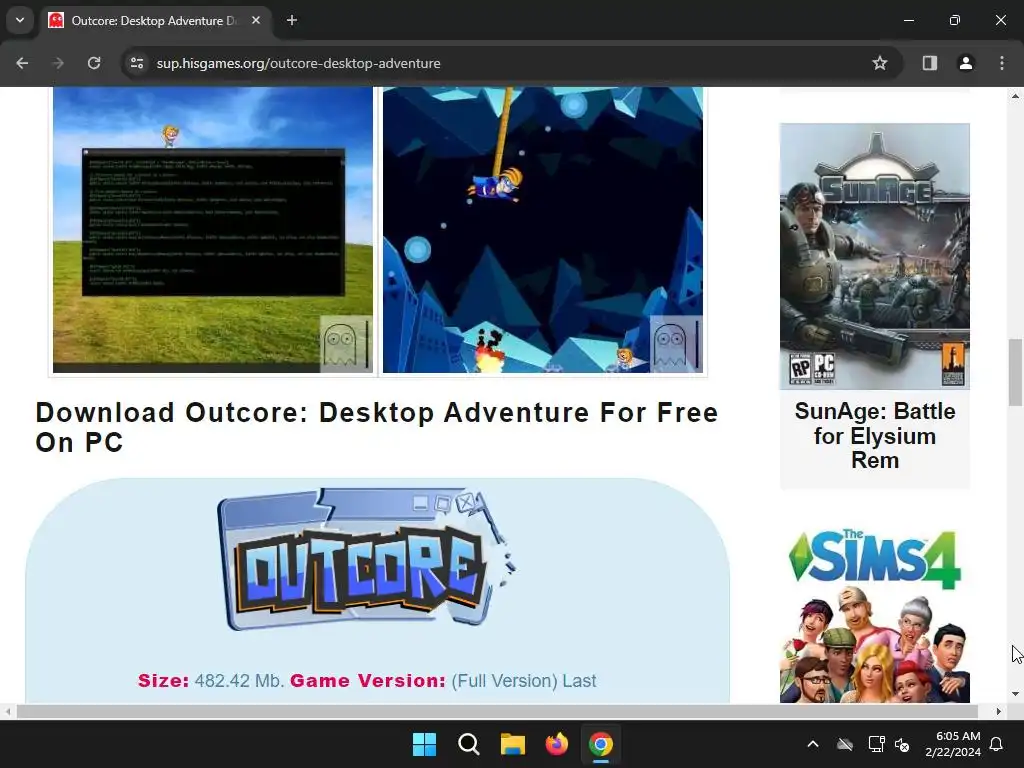Open File Explorer from the taskbar
This screenshot has width=1024, height=768.
tap(513, 744)
